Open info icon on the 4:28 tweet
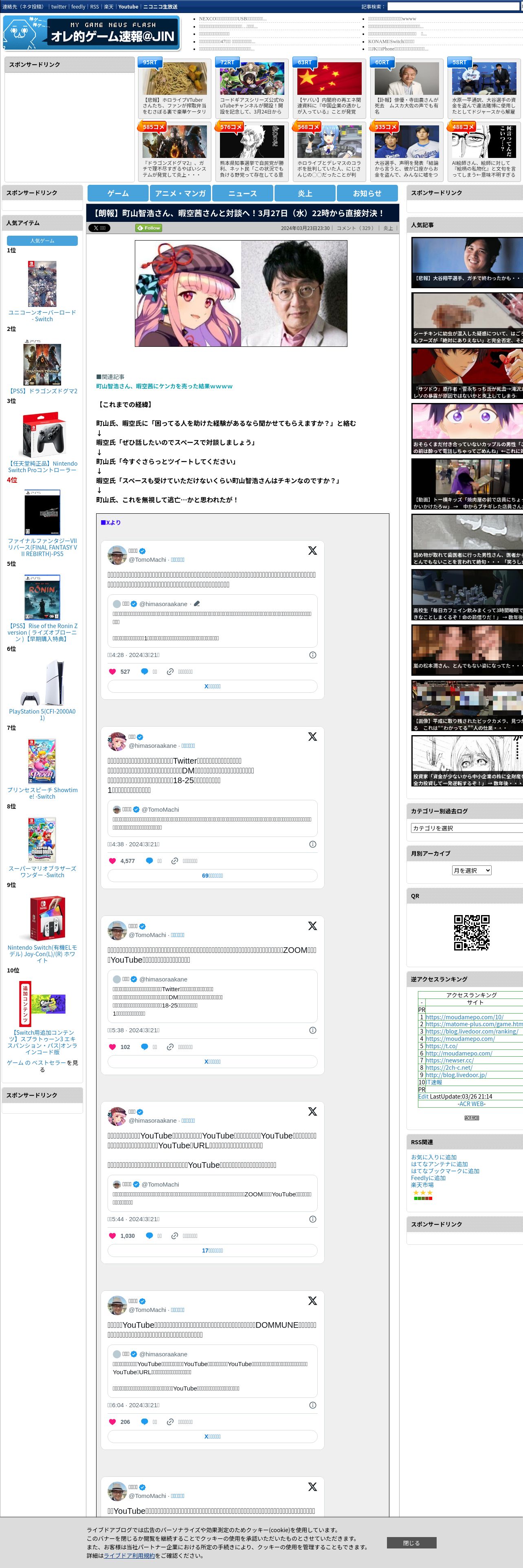 point(312,655)
